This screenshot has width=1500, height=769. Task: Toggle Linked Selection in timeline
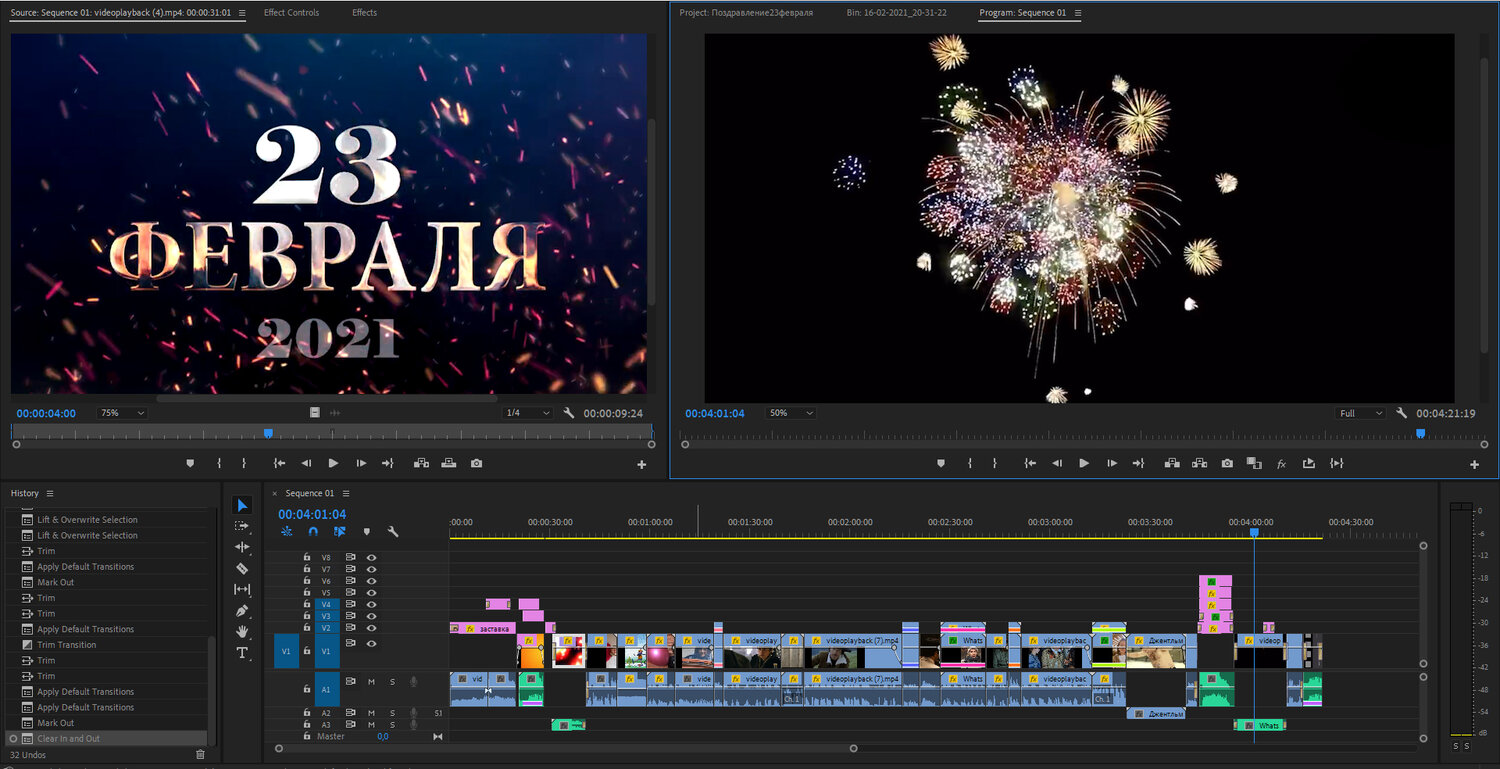tap(339, 532)
